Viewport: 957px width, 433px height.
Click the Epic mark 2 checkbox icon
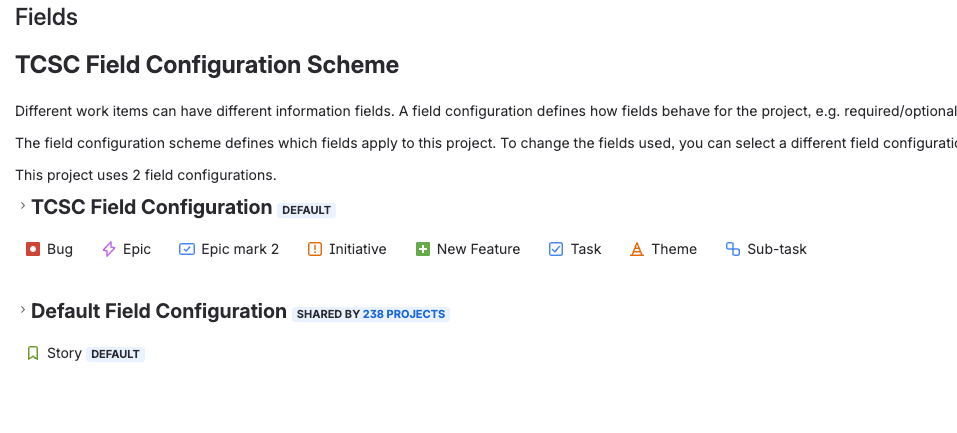tap(186, 249)
